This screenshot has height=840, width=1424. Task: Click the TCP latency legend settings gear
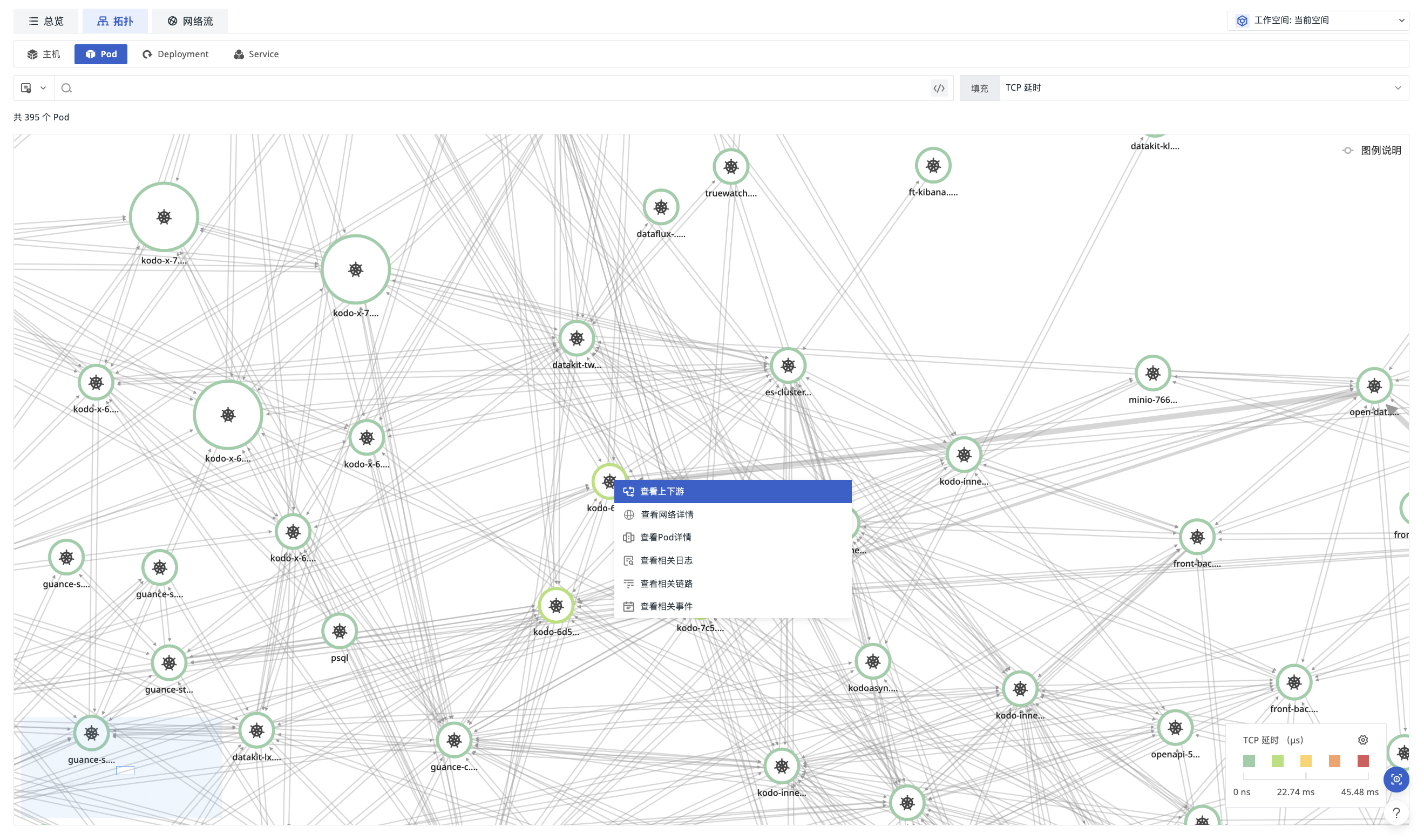[x=1362, y=740]
